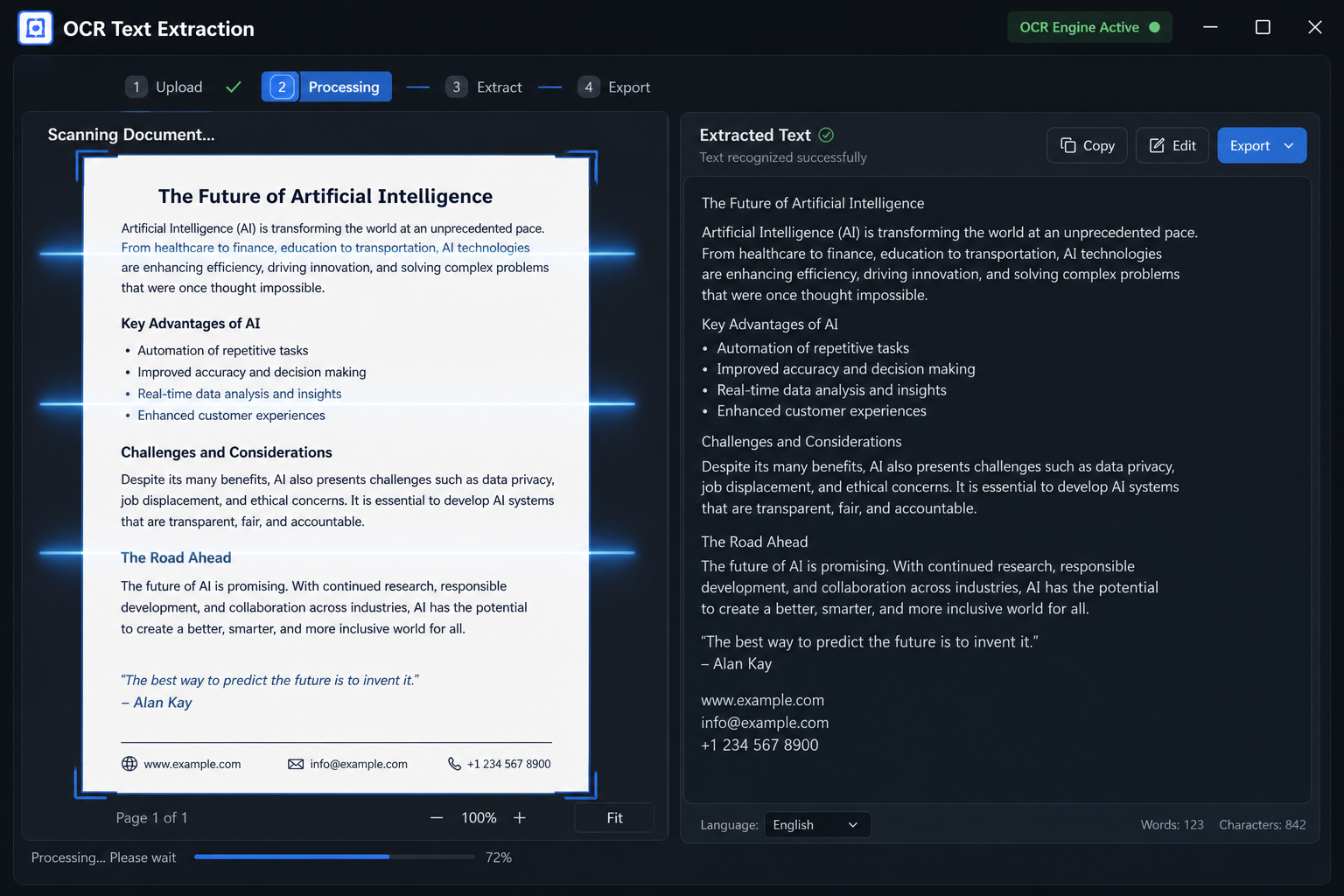This screenshot has width=1344, height=896.
Task: Open the English language dropdown
Action: [817, 825]
